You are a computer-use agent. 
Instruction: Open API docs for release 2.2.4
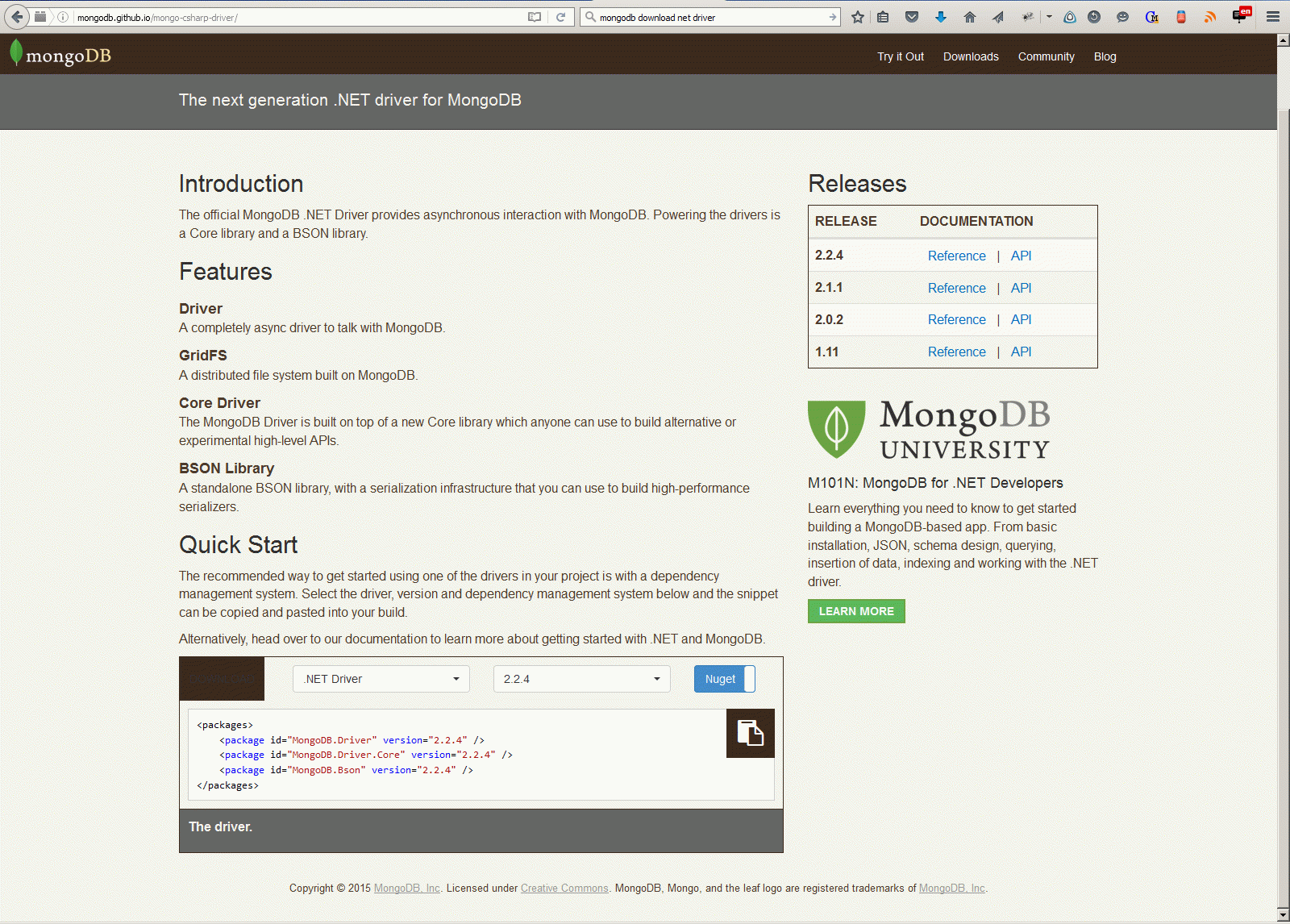(x=1021, y=256)
